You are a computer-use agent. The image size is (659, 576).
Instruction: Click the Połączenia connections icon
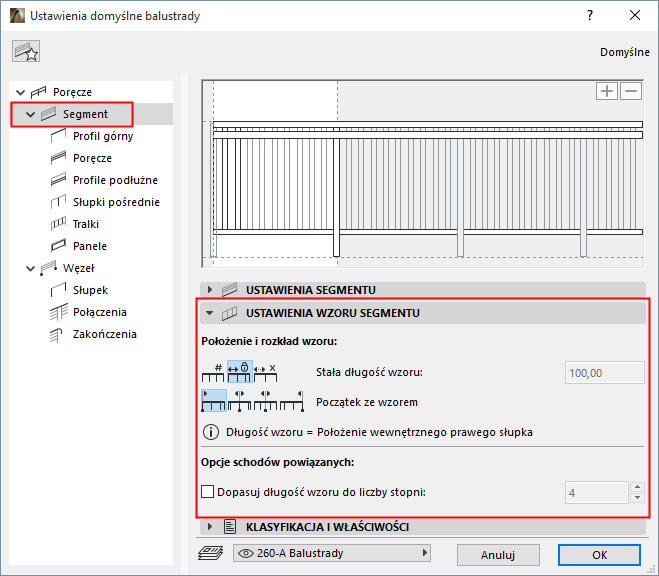[x=58, y=312]
